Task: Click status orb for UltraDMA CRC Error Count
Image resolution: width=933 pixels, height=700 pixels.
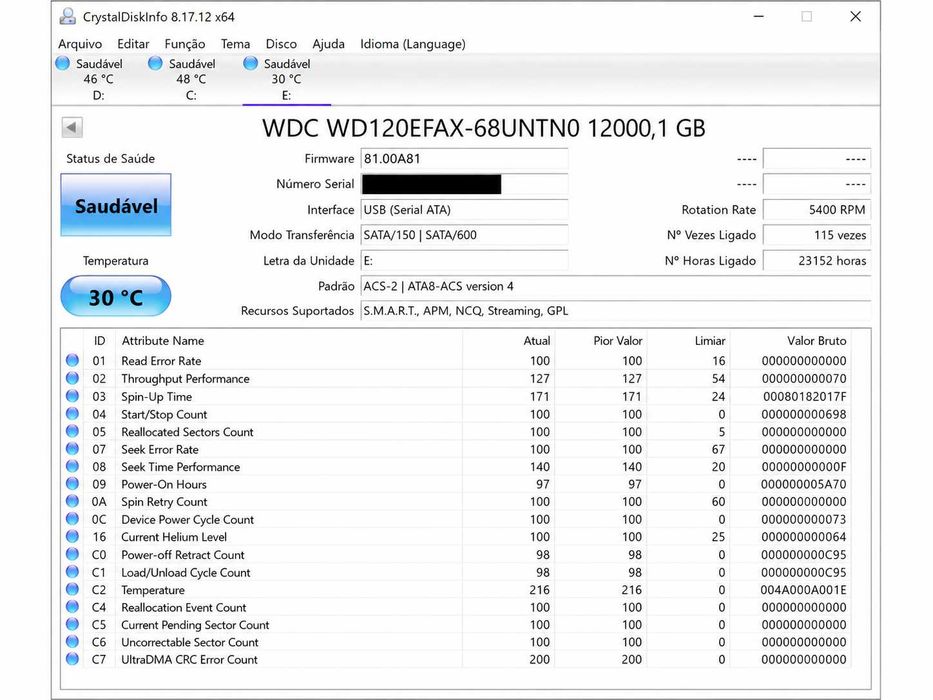Action: pyautogui.click(x=73, y=659)
